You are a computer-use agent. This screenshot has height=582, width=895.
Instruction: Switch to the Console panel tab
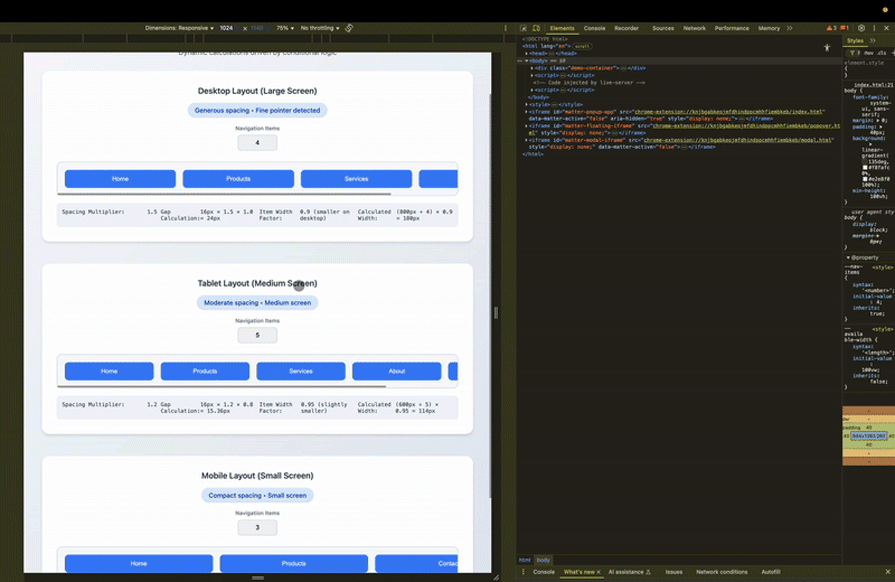click(x=594, y=28)
